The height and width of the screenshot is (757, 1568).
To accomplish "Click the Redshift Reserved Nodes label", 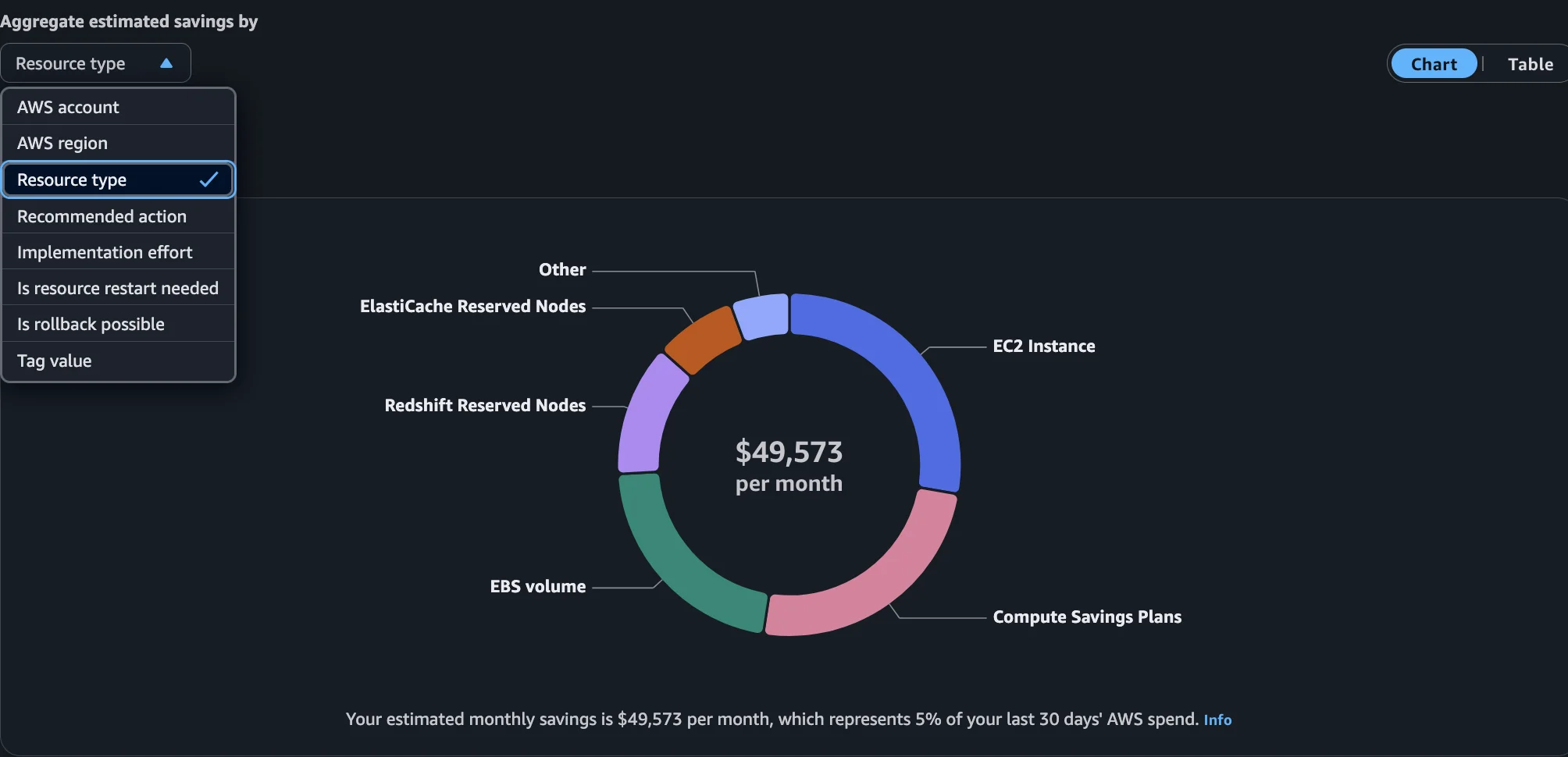I will 485,405.
